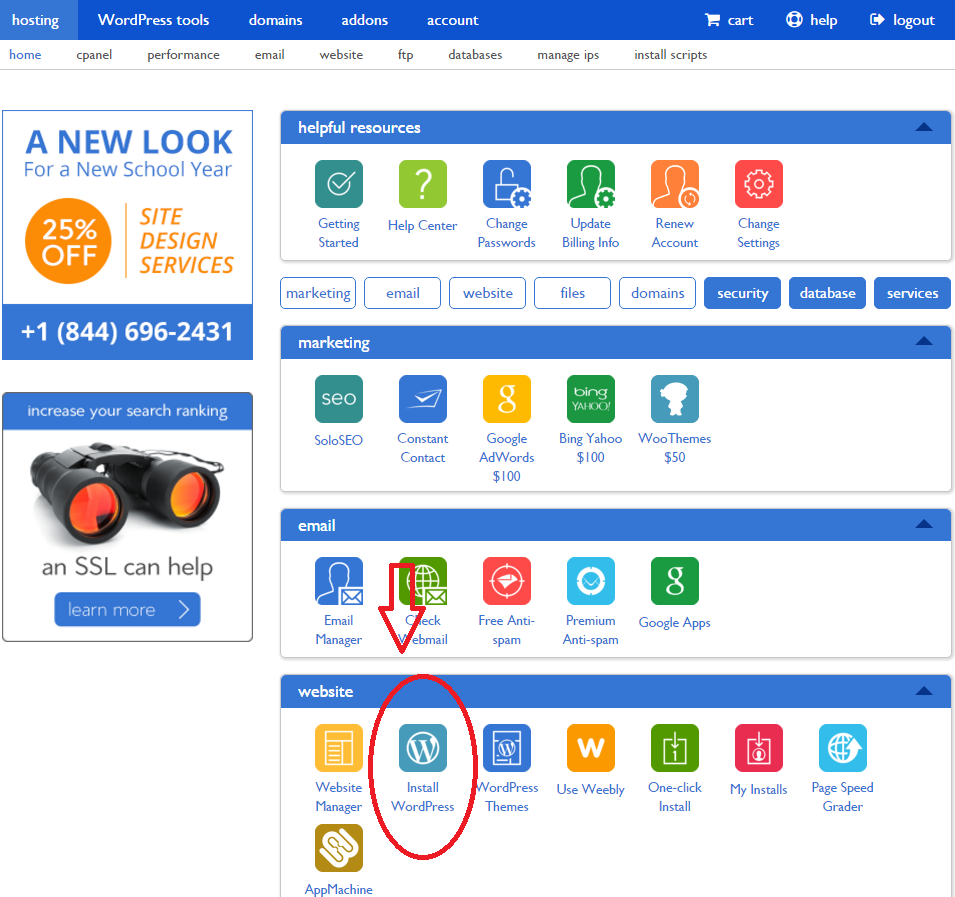Open the Website Manager icon
This screenshot has height=897, width=955.
coord(339,748)
